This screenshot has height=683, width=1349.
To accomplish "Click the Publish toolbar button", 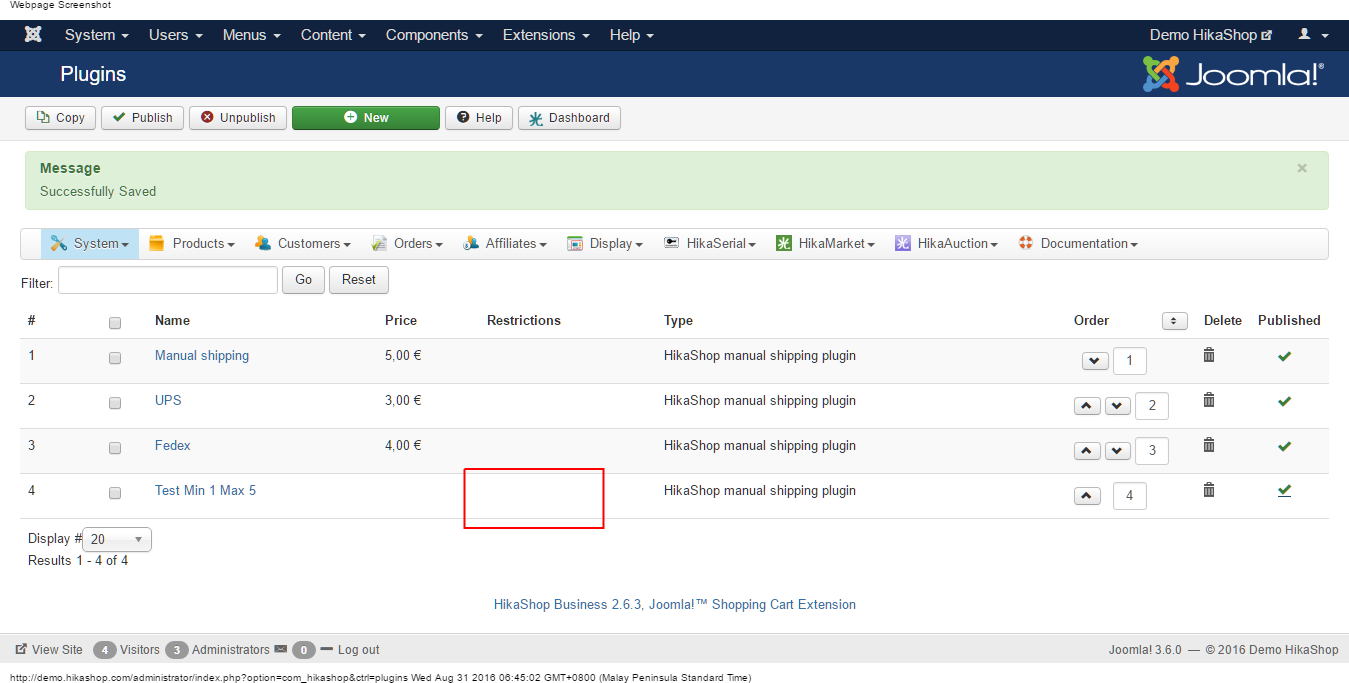I will 142,118.
